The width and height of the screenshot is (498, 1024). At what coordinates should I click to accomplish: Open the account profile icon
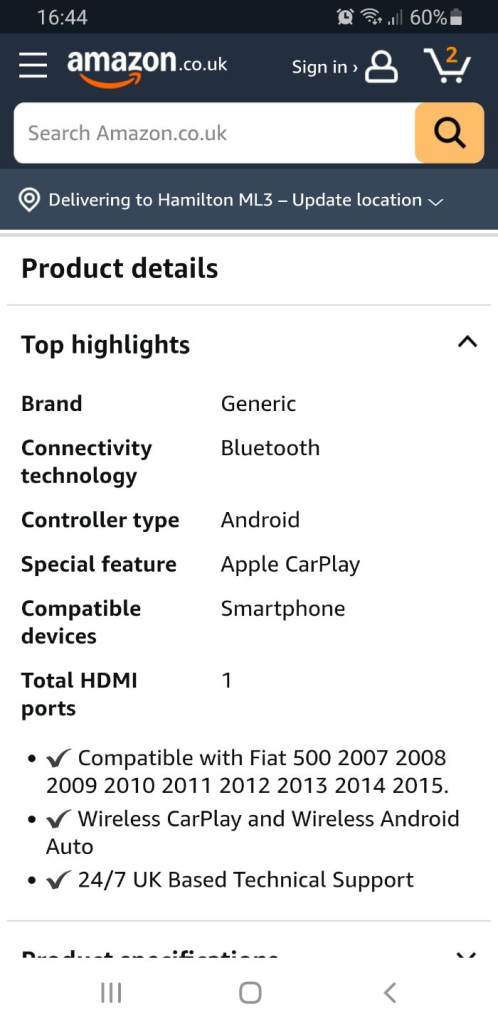click(381, 67)
